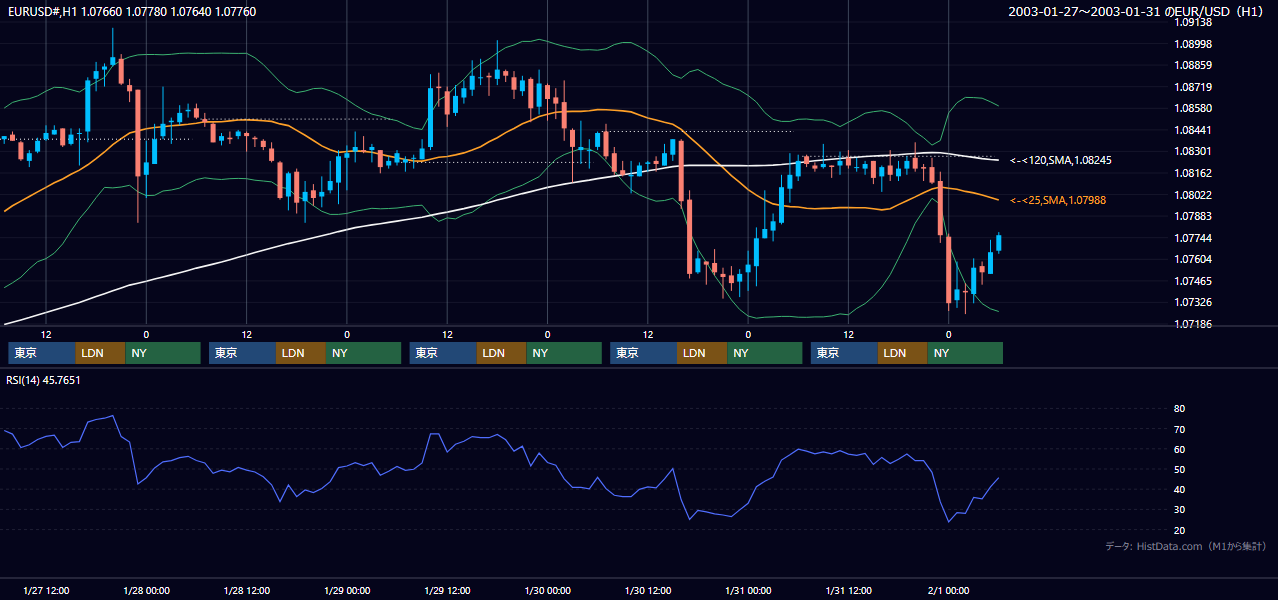This screenshot has height=600, width=1278.
Task: Click price level 1.08859 on axis
Action: (1193, 65)
